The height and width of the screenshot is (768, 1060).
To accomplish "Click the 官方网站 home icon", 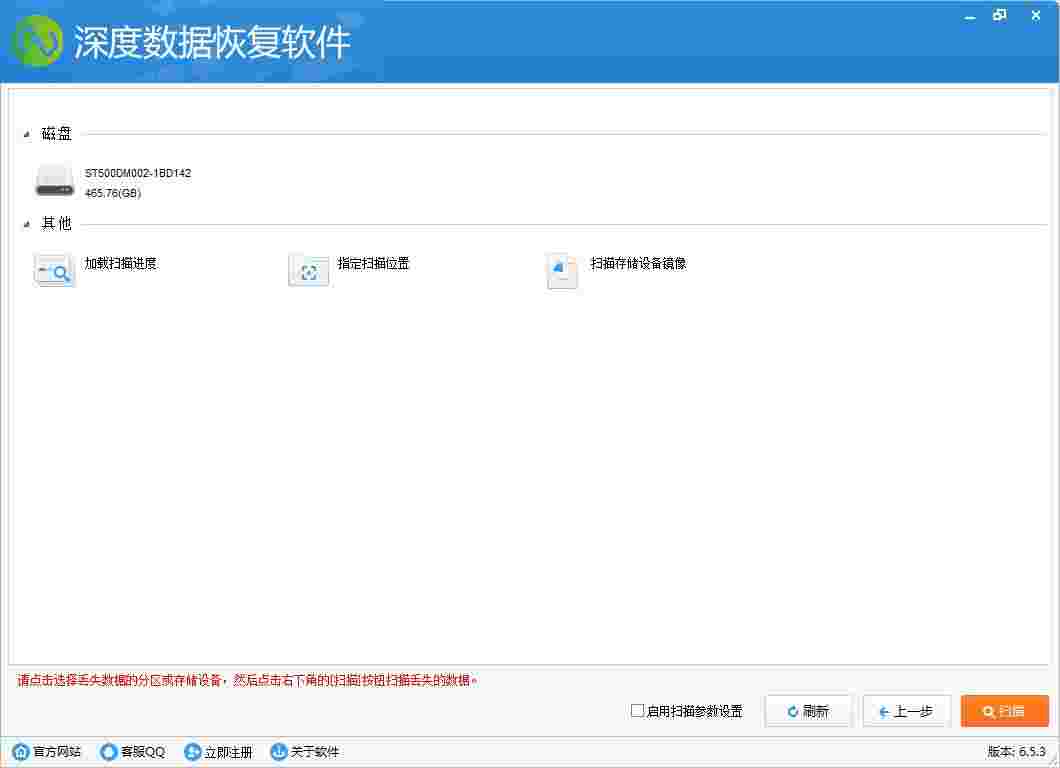I will [21, 751].
